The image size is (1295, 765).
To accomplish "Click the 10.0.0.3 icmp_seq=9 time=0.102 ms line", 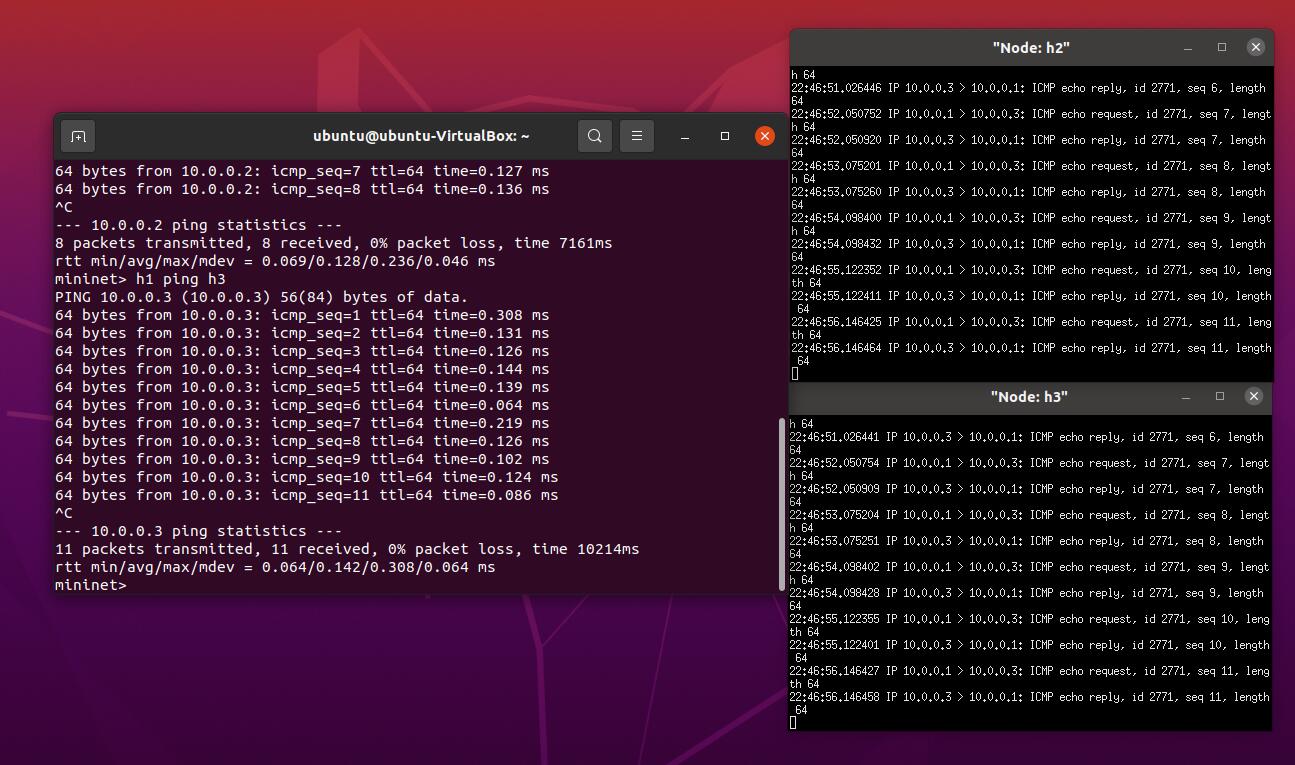I will [302, 459].
